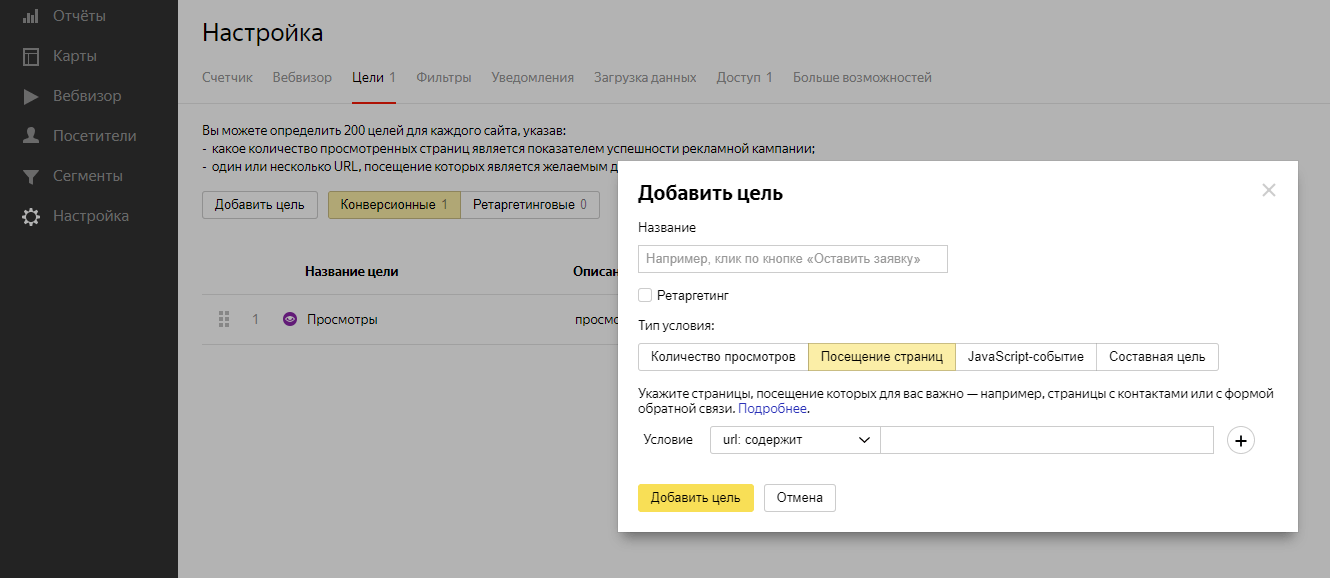Open Настройка using the gear icon
The width and height of the screenshot is (1330, 578).
coord(31,216)
